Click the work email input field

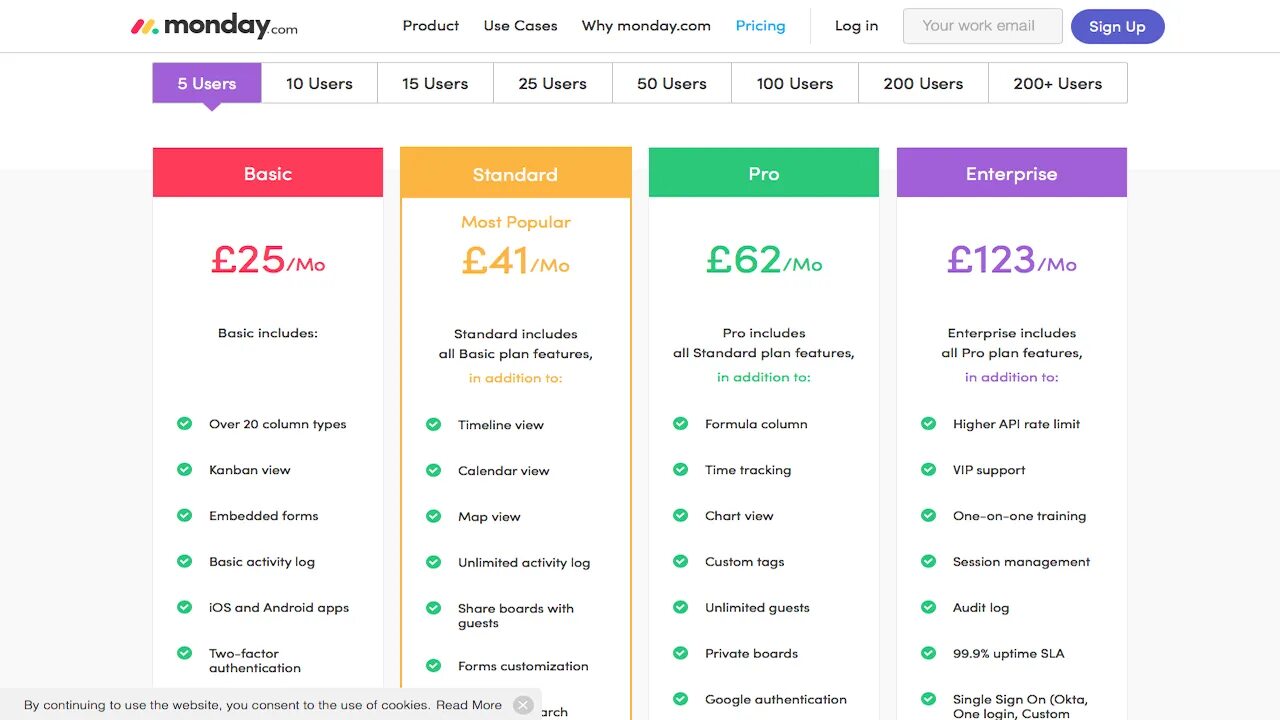[x=982, y=27]
